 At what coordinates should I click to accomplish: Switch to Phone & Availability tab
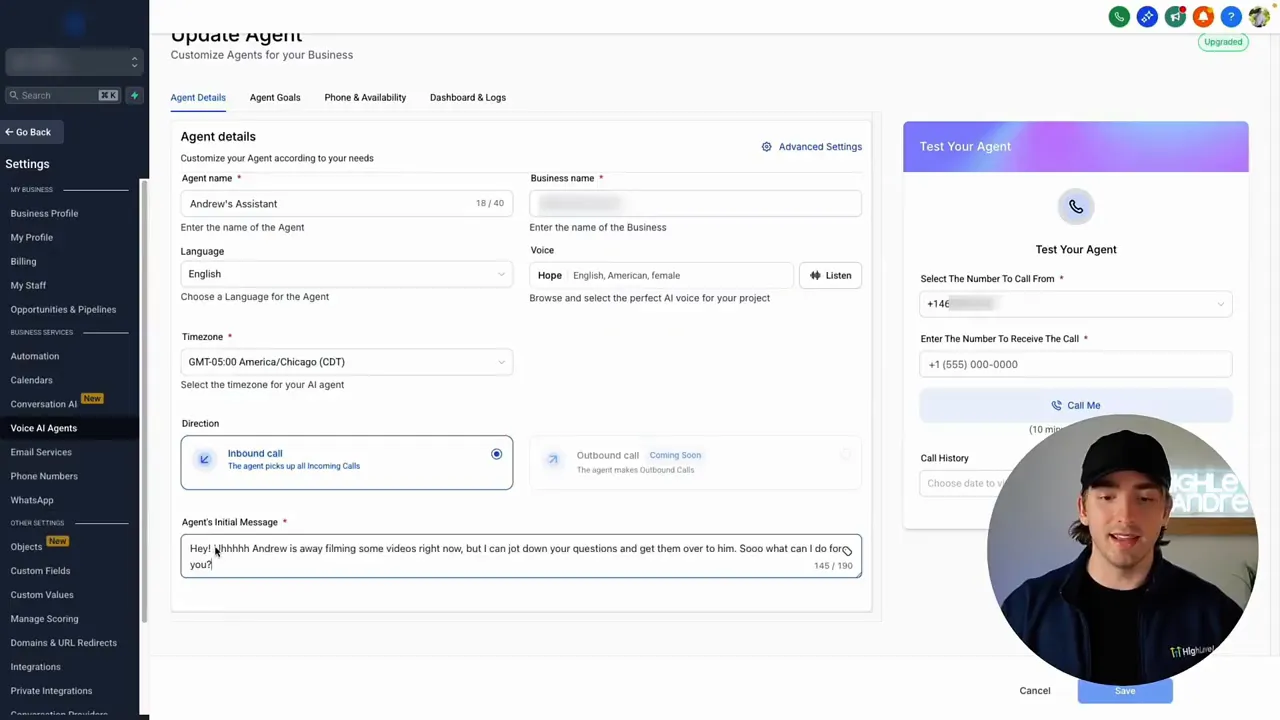pyautogui.click(x=365, y=97)
